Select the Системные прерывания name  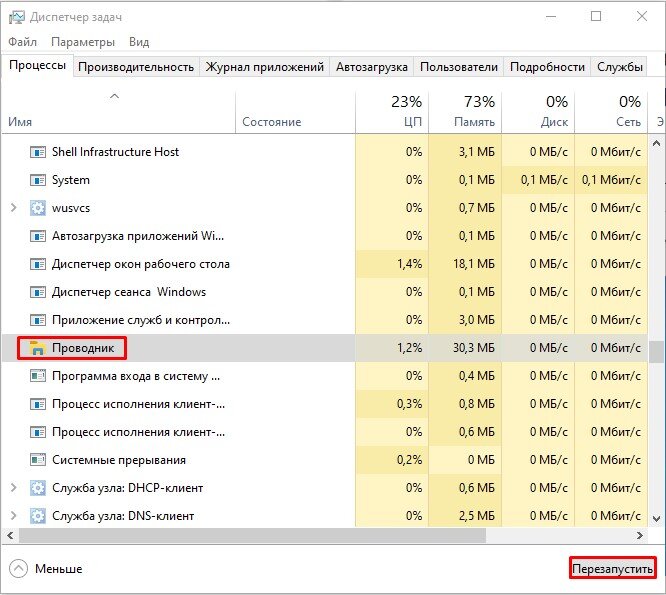click(x=119, y=460)
